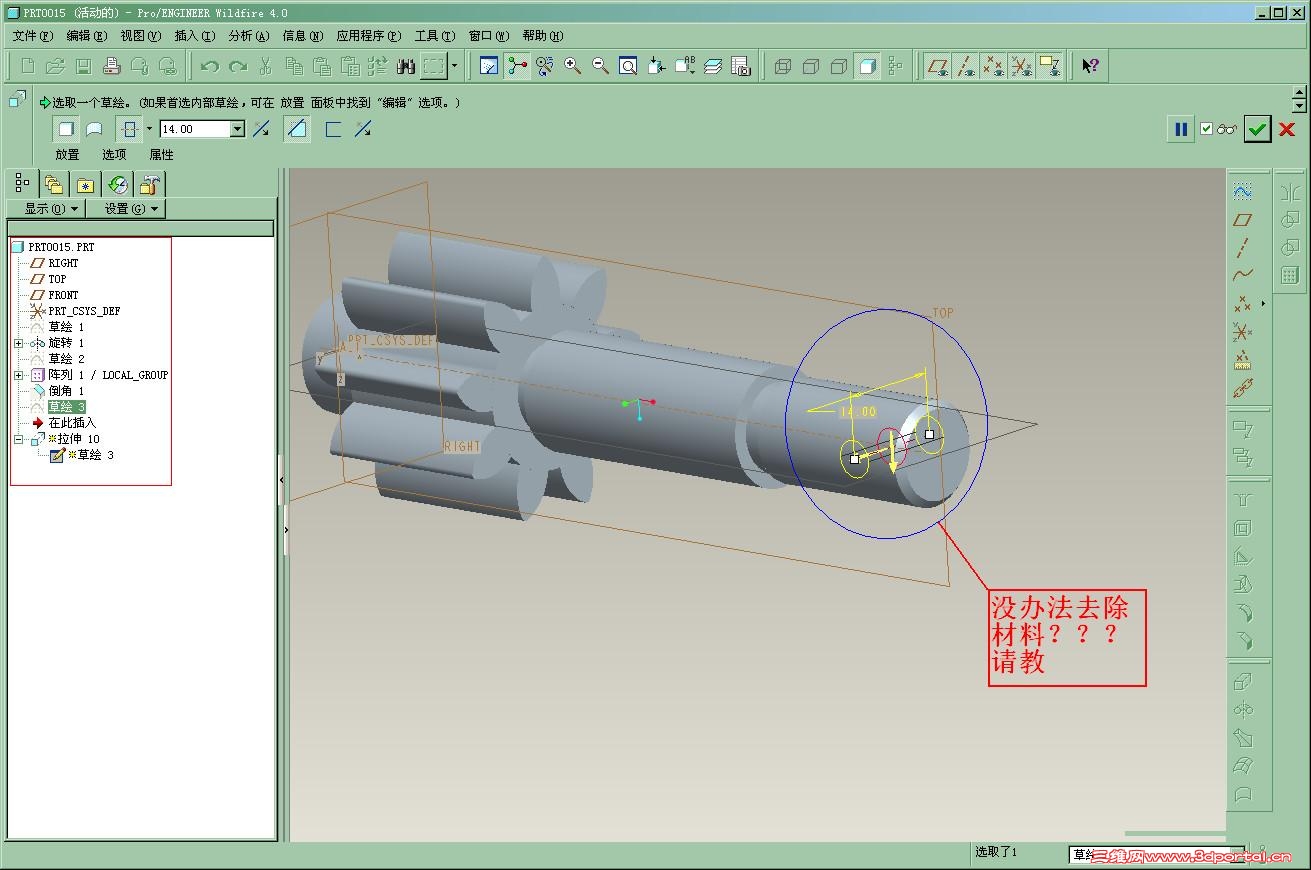Click the Open file icon
The width and height of the screenshot is (1311, 870).
click(56, 66)
